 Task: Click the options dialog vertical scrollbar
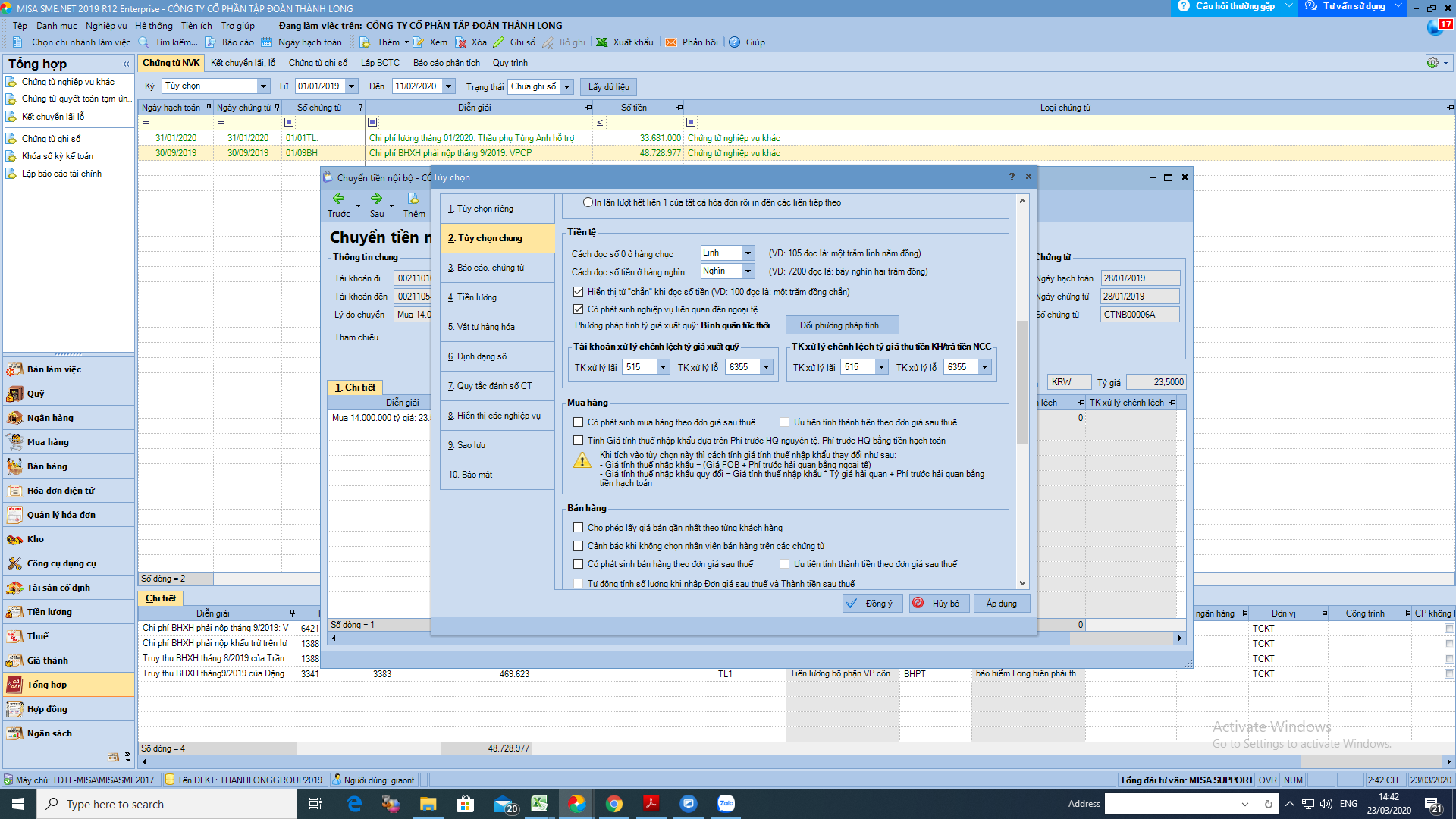(1022, 391)
